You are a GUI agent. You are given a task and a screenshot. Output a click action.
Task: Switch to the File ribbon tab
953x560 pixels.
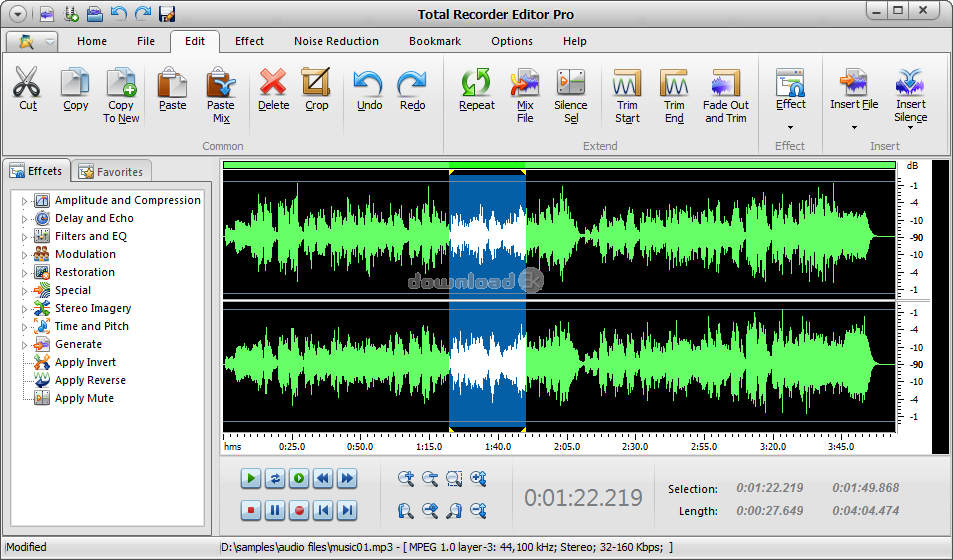click(146, 41)
